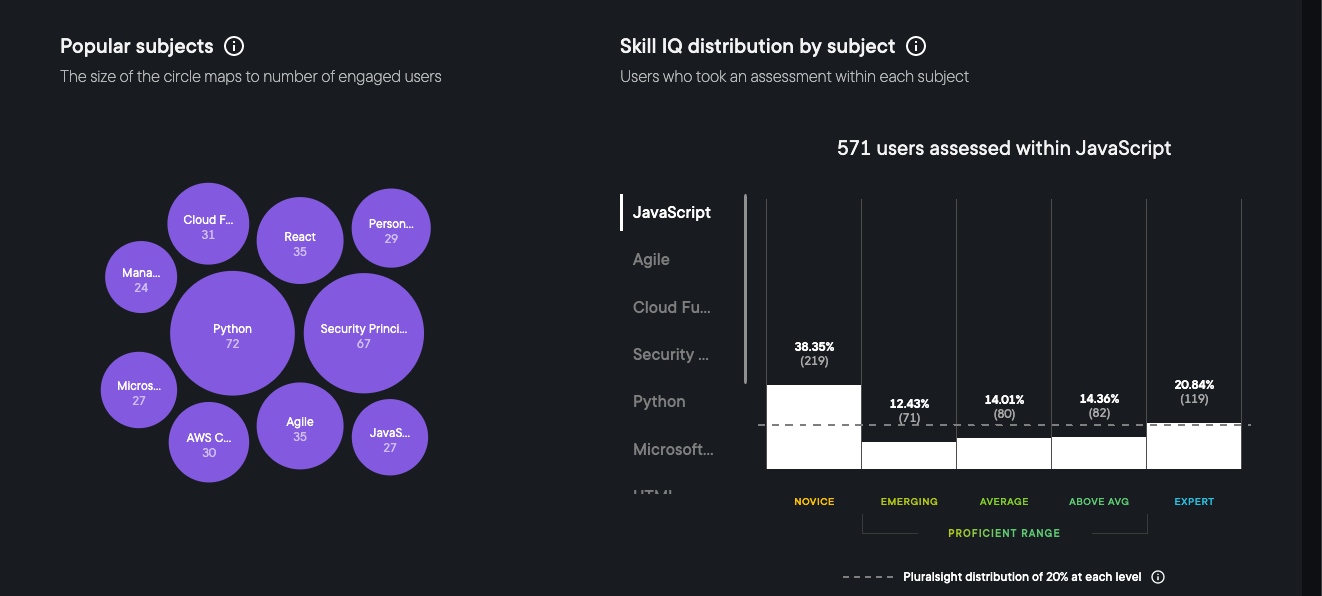The height and width of the screenshot is (596, 1322).
Task: Click the ABOVE AVG distribution bar
Action: tap(1099, 452)
